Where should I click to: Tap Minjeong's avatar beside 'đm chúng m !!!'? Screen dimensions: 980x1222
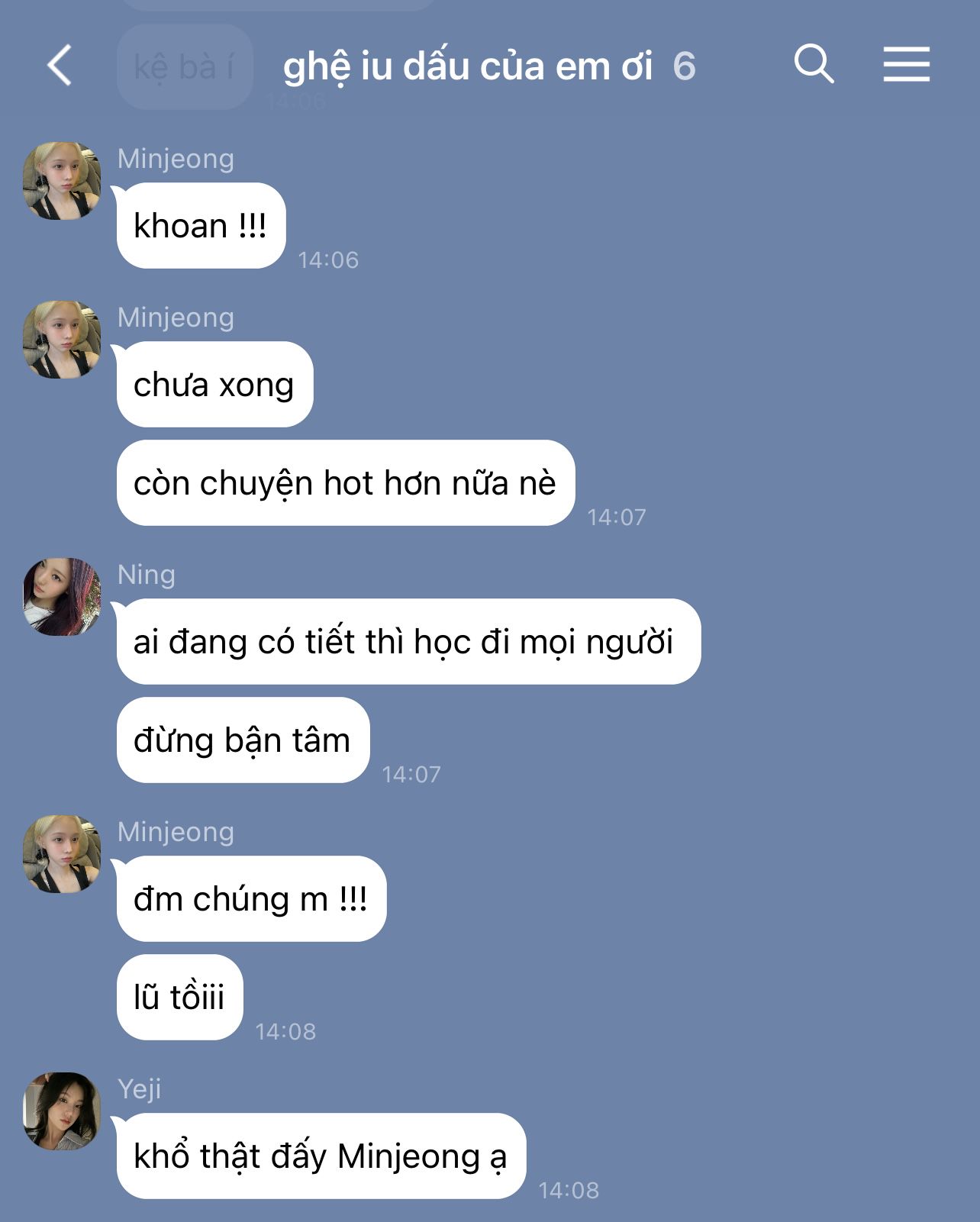(x=62, y=855)
